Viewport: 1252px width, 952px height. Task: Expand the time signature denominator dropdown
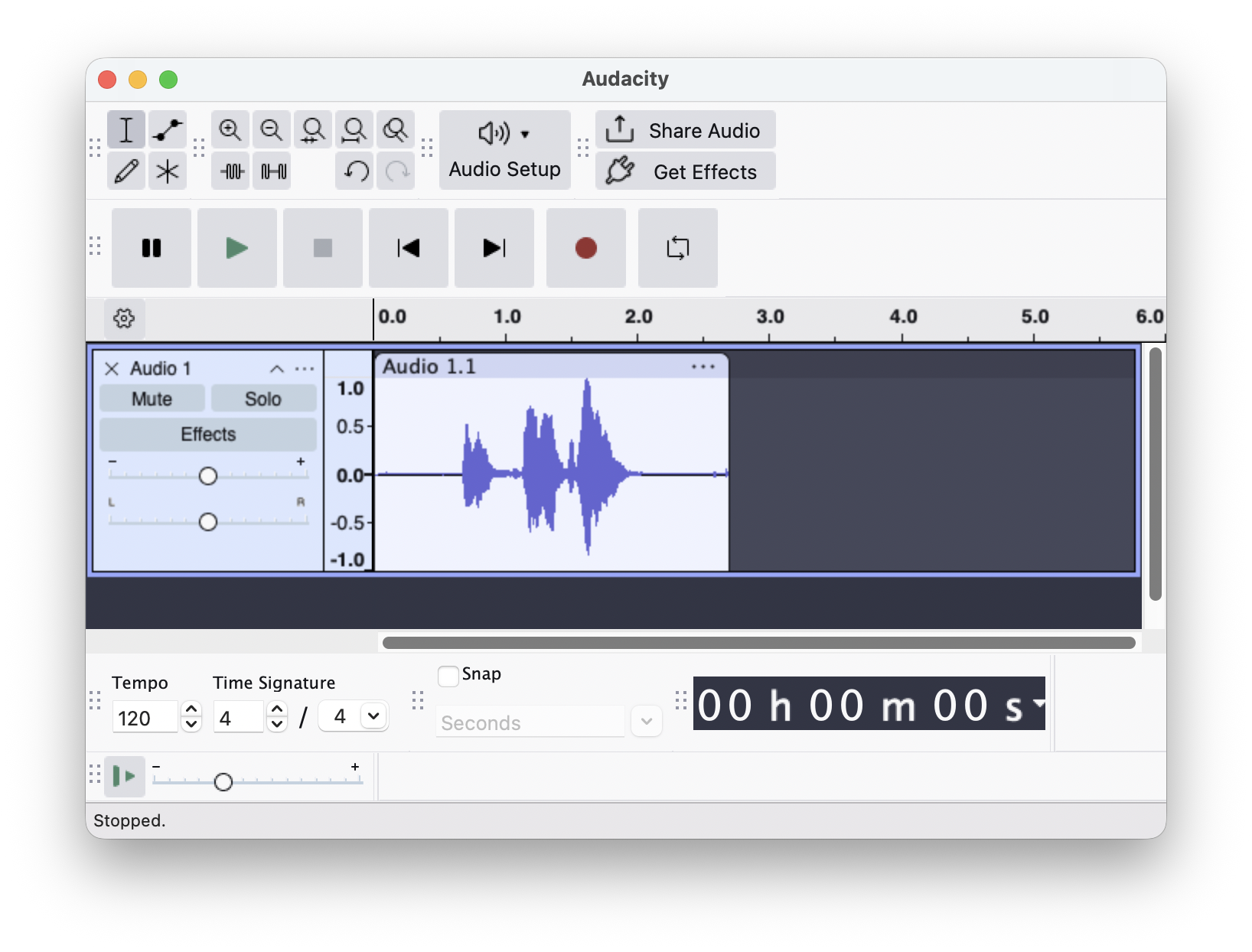coord(373,716)
